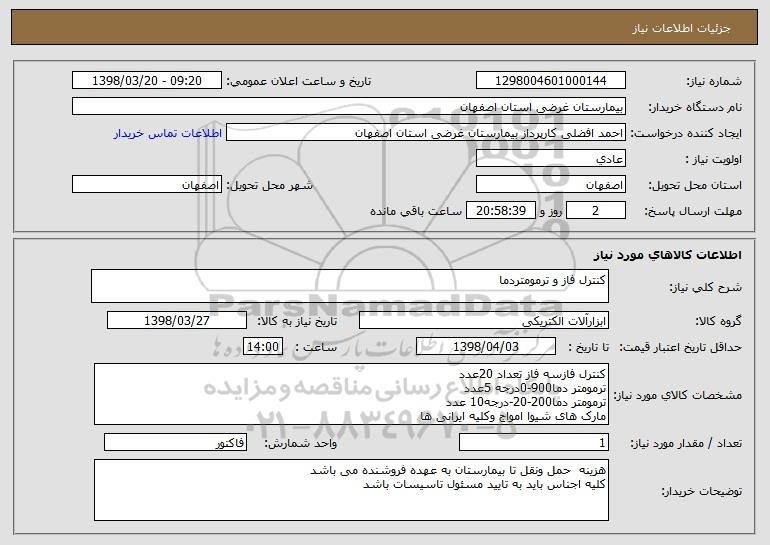Click the label استان محل تحویل
The height and width of the screenshot is (545, 770).
pos(695,185)
